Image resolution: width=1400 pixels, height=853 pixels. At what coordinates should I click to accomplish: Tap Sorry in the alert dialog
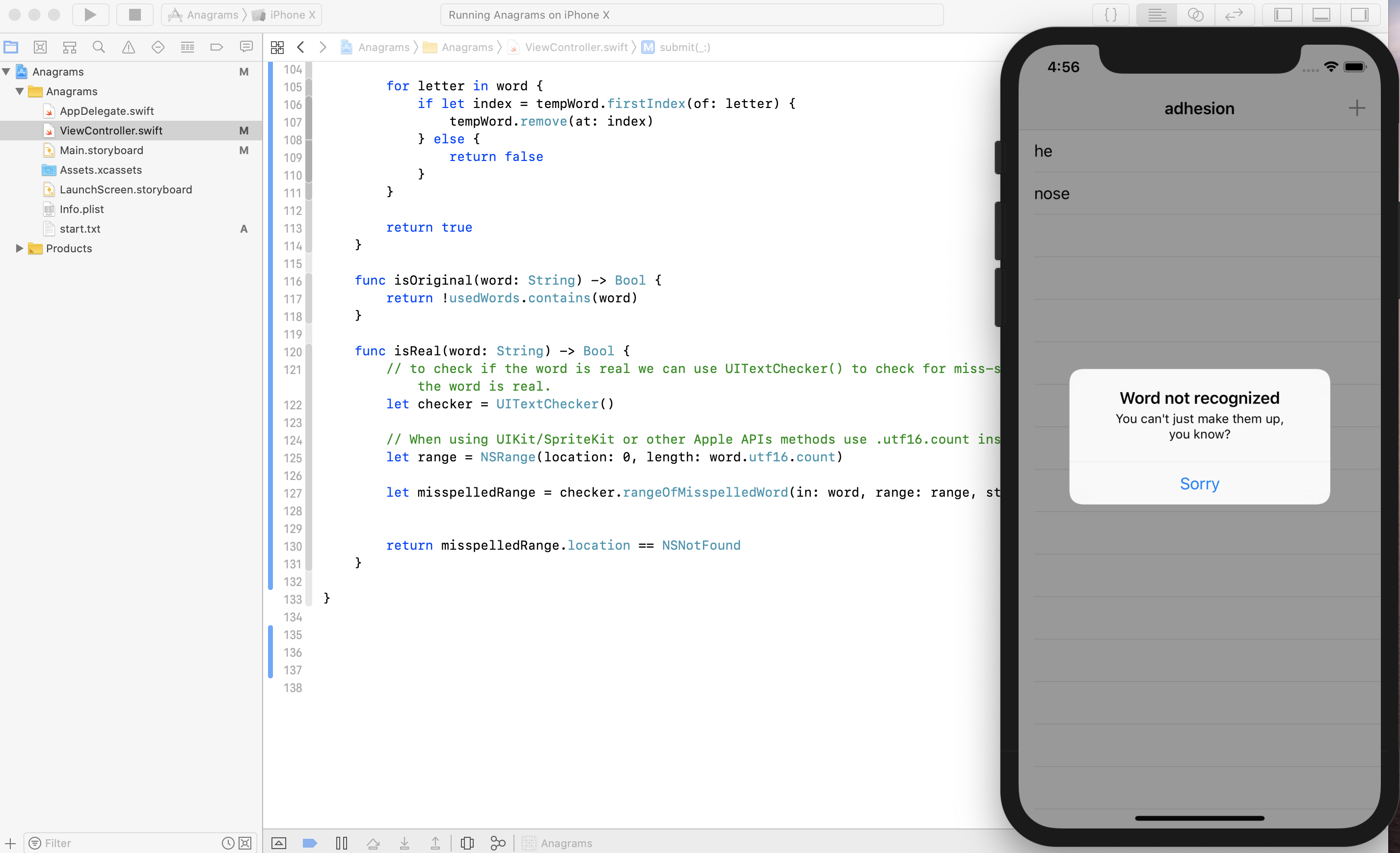1199,483
